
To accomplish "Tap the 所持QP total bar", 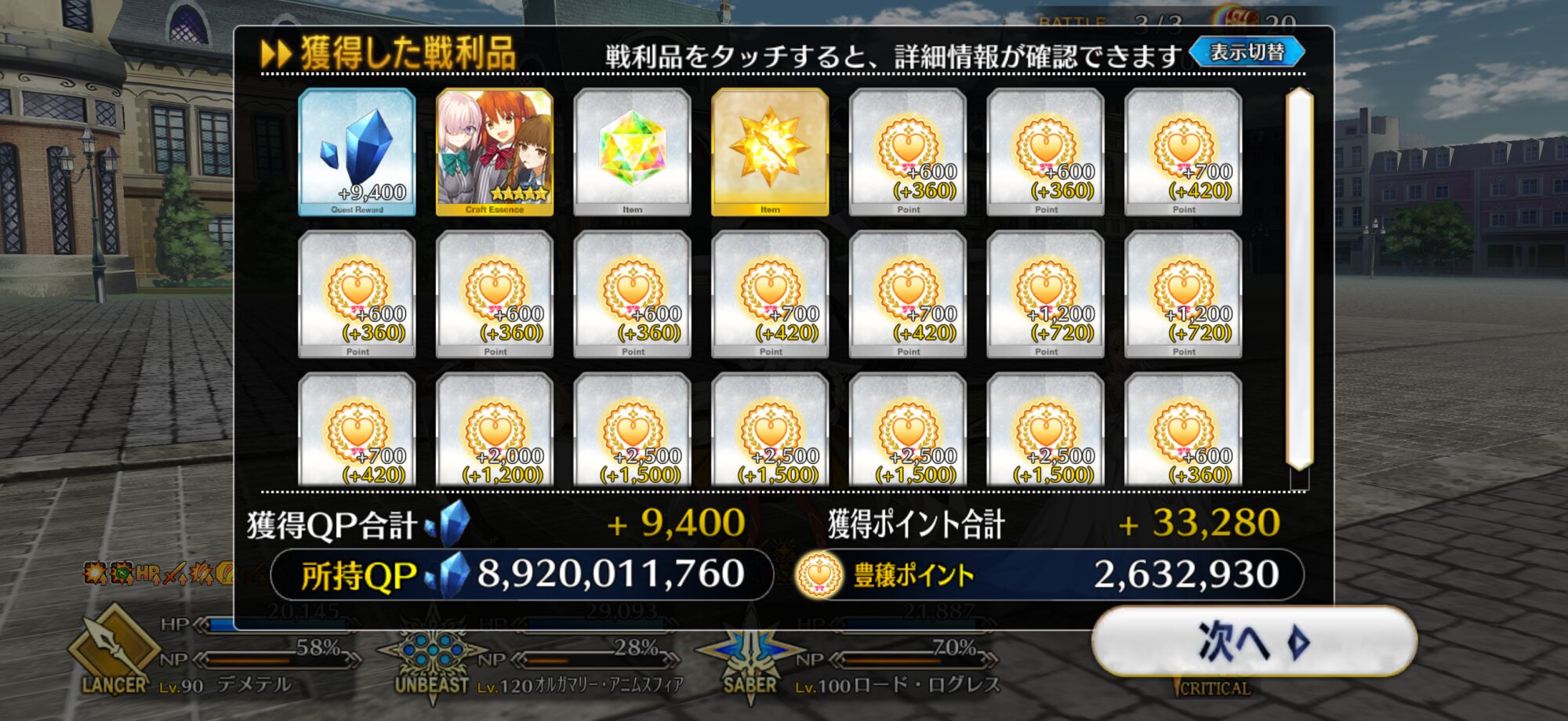I will pos(522,575).
